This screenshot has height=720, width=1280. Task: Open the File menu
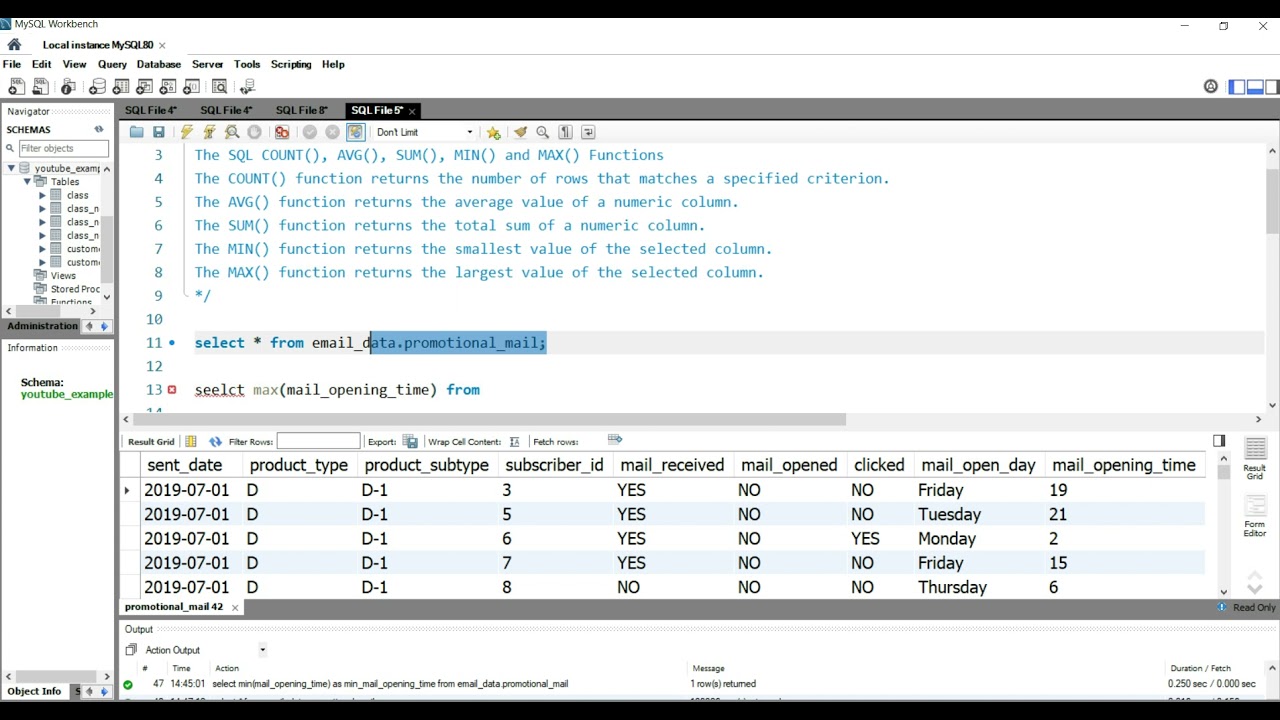pos(12,64)
